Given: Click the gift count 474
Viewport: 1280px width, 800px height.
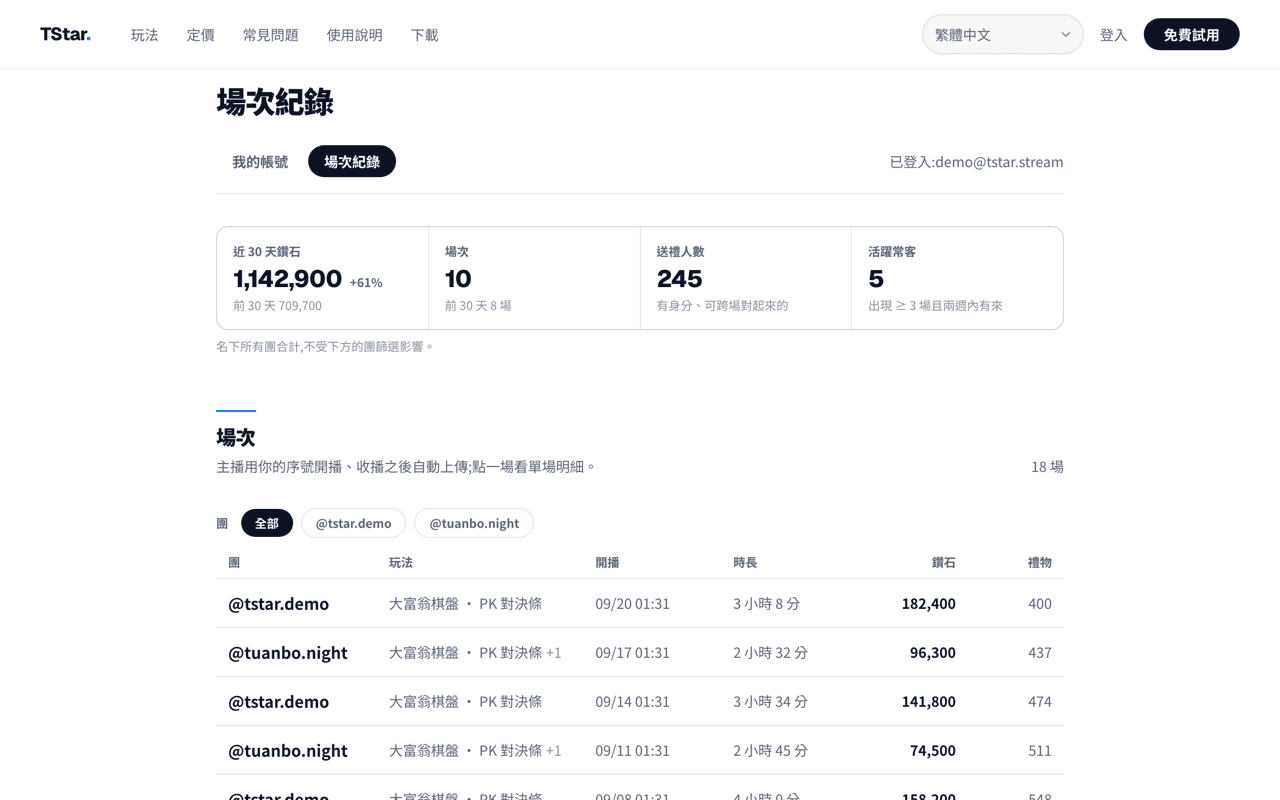Looking at the screenshot, I should pos(1039,701).
